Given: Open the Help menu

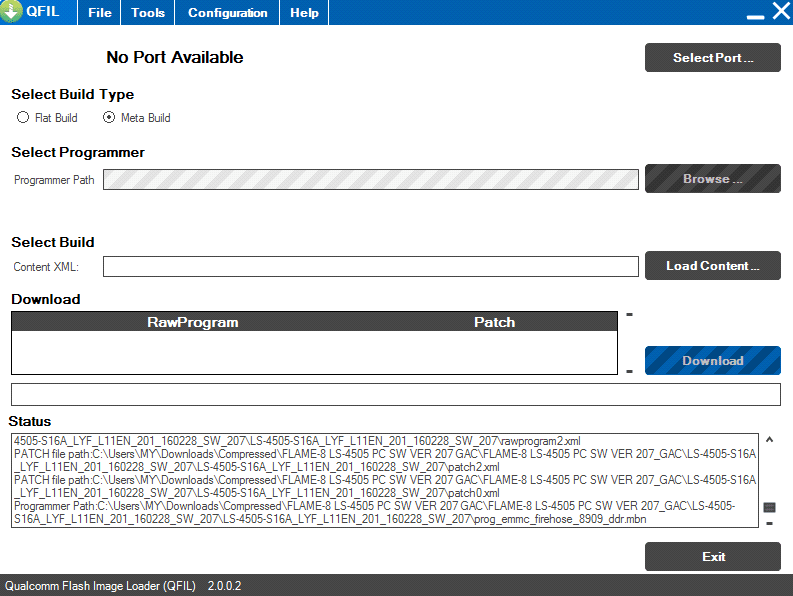Looking at the screenshot, I should point(304,13).
